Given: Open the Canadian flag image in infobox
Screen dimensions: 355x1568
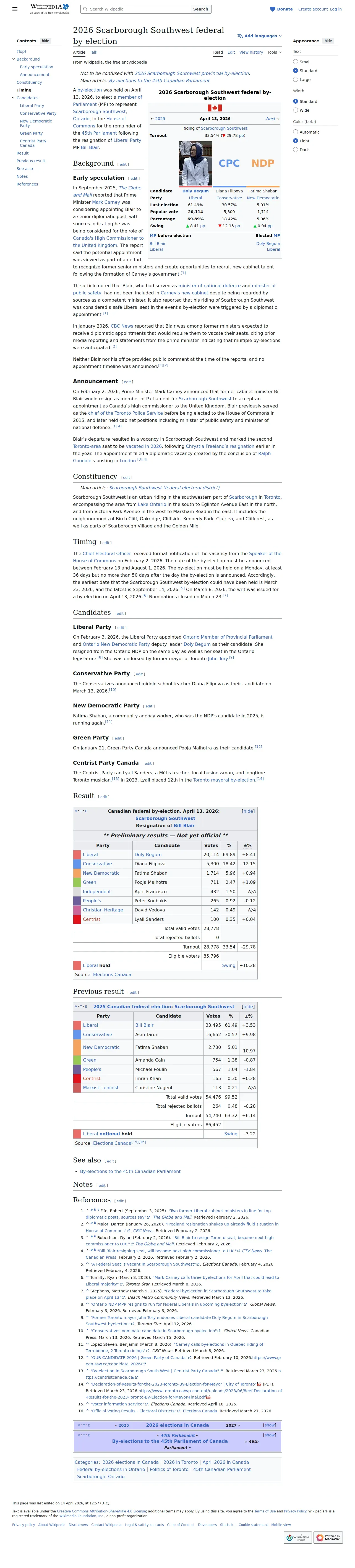Looking at the screenshot, I should [214, 108].
